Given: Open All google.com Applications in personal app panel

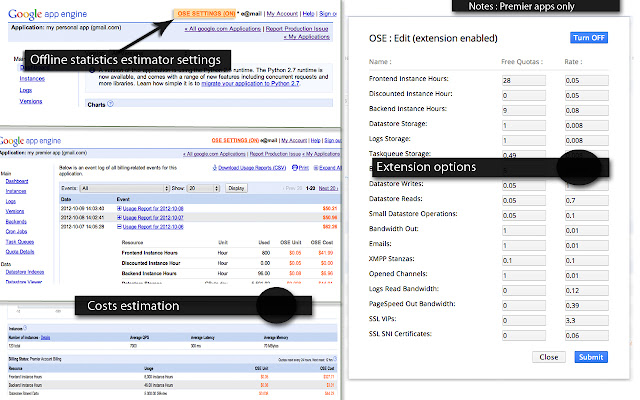Looking at the screenshot, I should 222,29.
